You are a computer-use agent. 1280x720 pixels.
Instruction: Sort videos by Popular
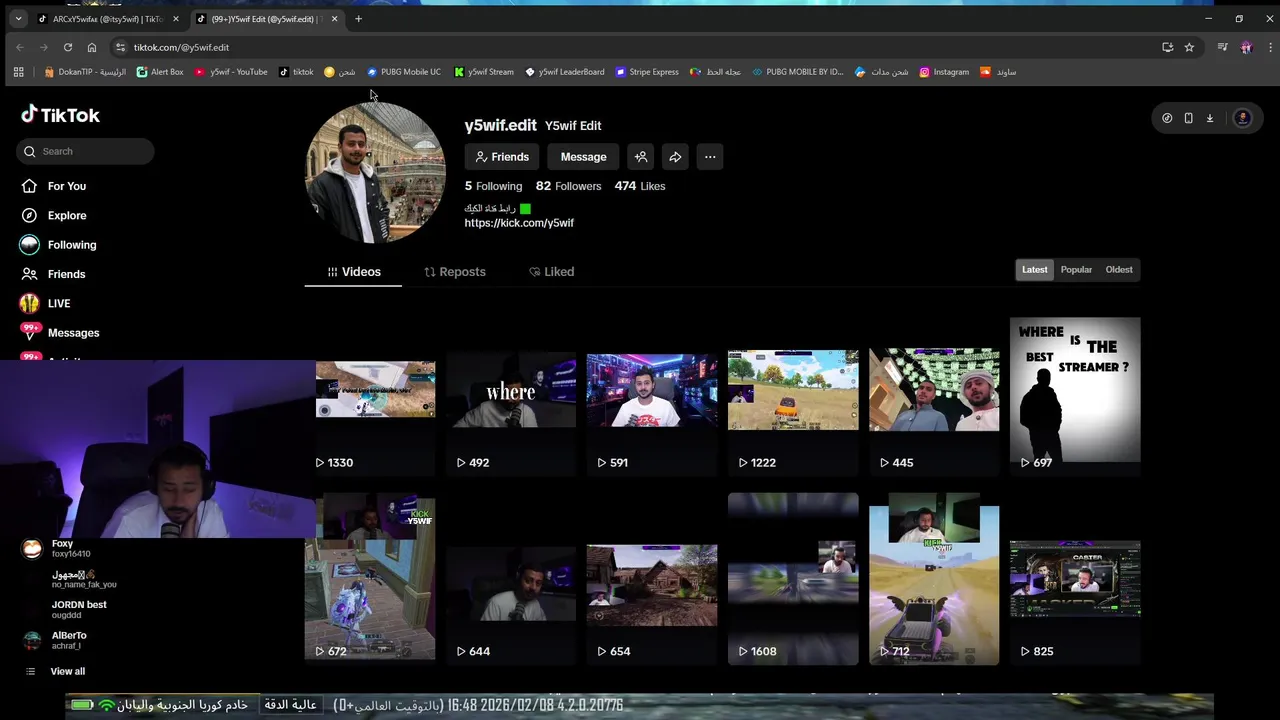(x=1076, y=270)
